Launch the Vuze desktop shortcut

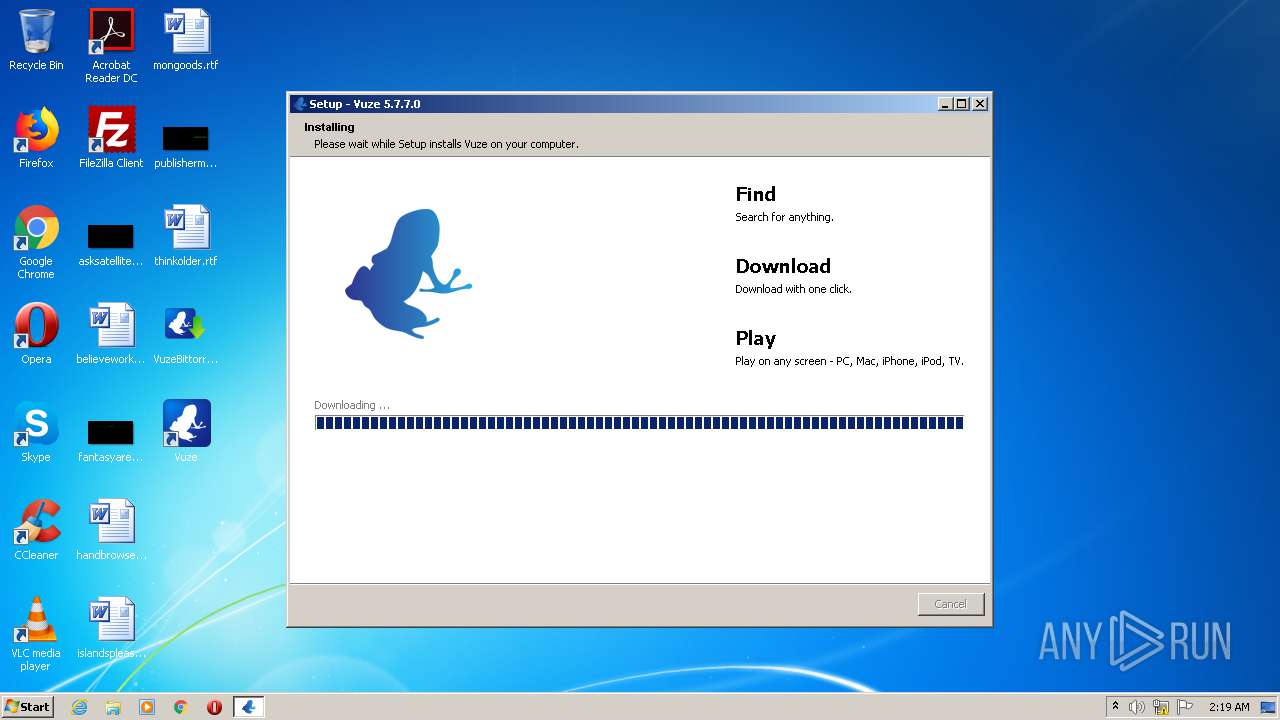tap(186, 432)
